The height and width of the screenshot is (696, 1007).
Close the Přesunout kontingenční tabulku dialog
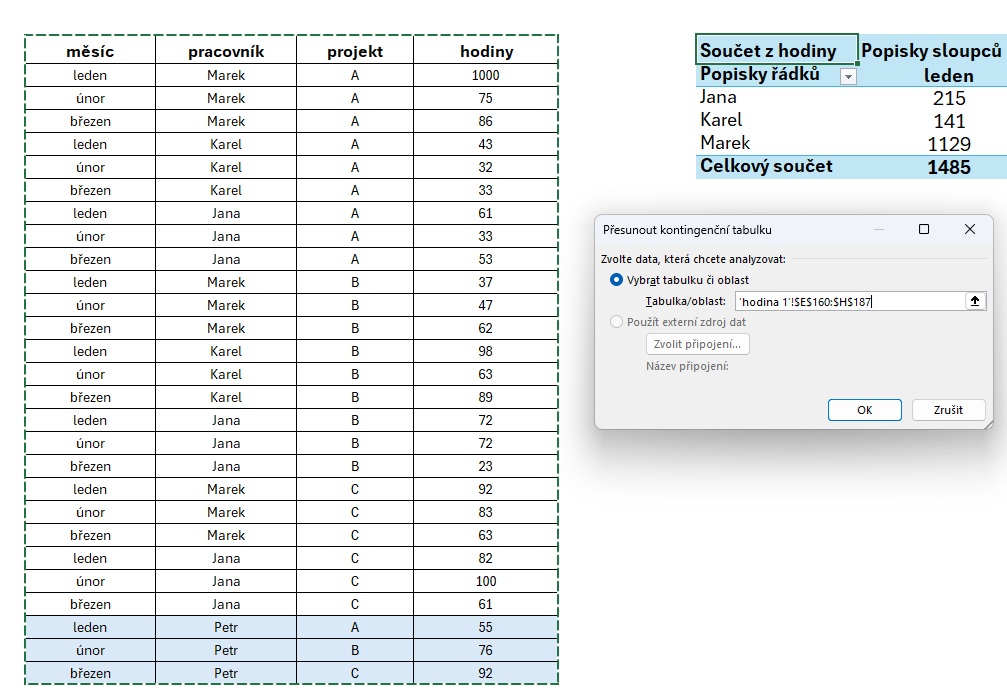coord(969,229)
